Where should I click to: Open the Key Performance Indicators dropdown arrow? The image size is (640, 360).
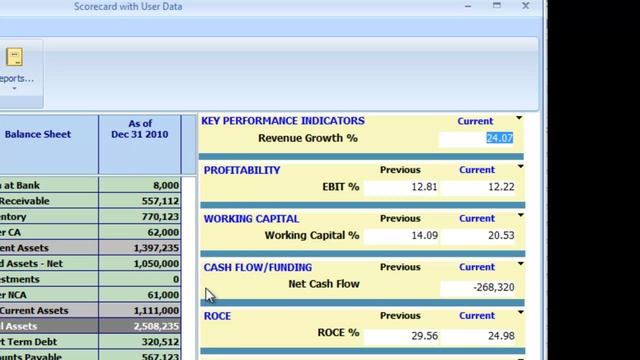[519, 118]
